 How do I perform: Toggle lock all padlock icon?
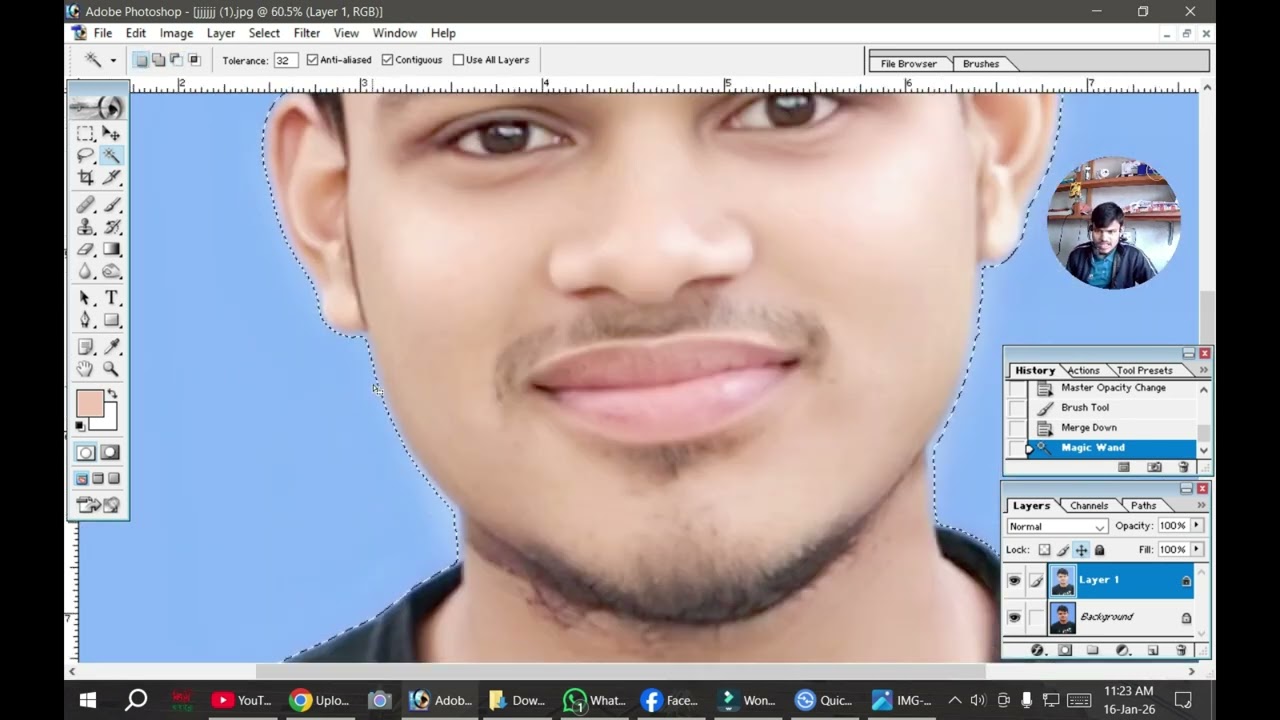pos(1100,550)
